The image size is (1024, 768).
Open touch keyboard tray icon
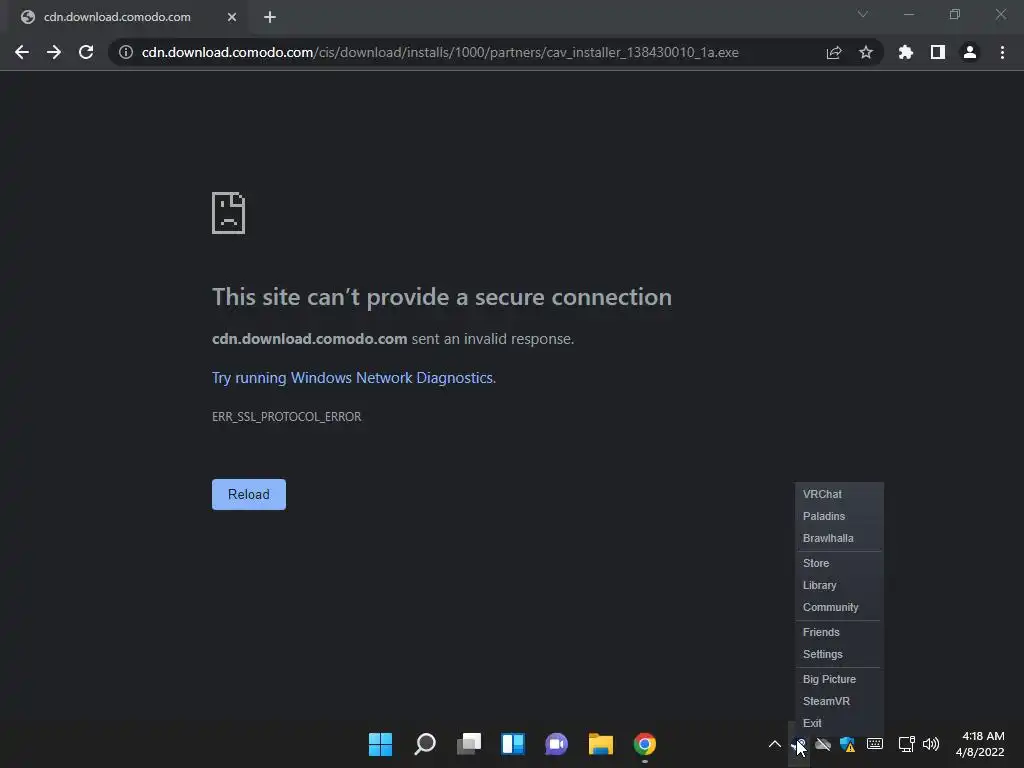point(874,744)
